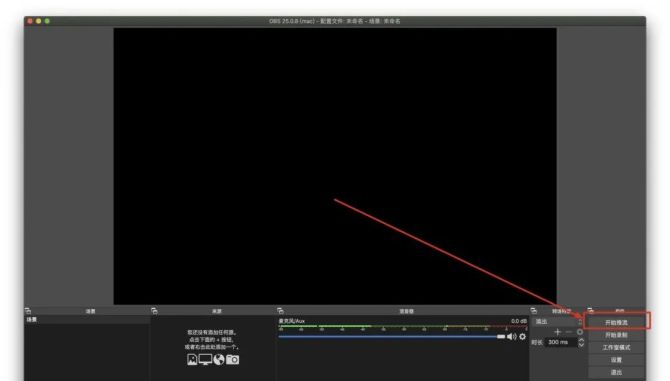Click the Mic/Aux volume slider handle
This screenshot has height=381, width=670.
(501, 337)
